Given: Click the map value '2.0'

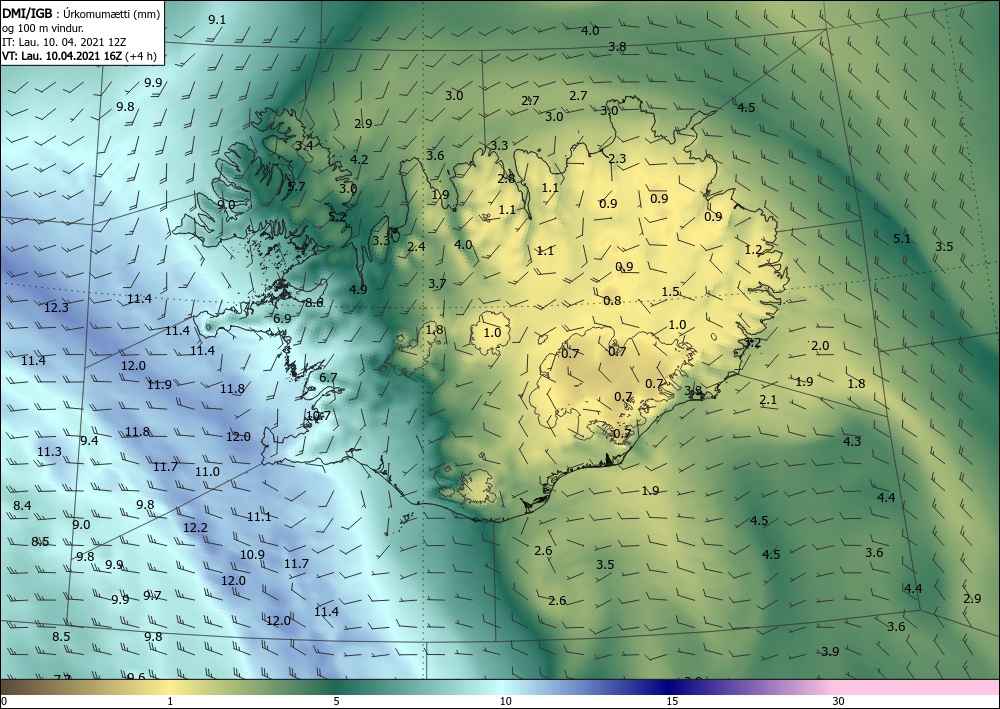Looking at the screenshot, I should tap(820, 346).
